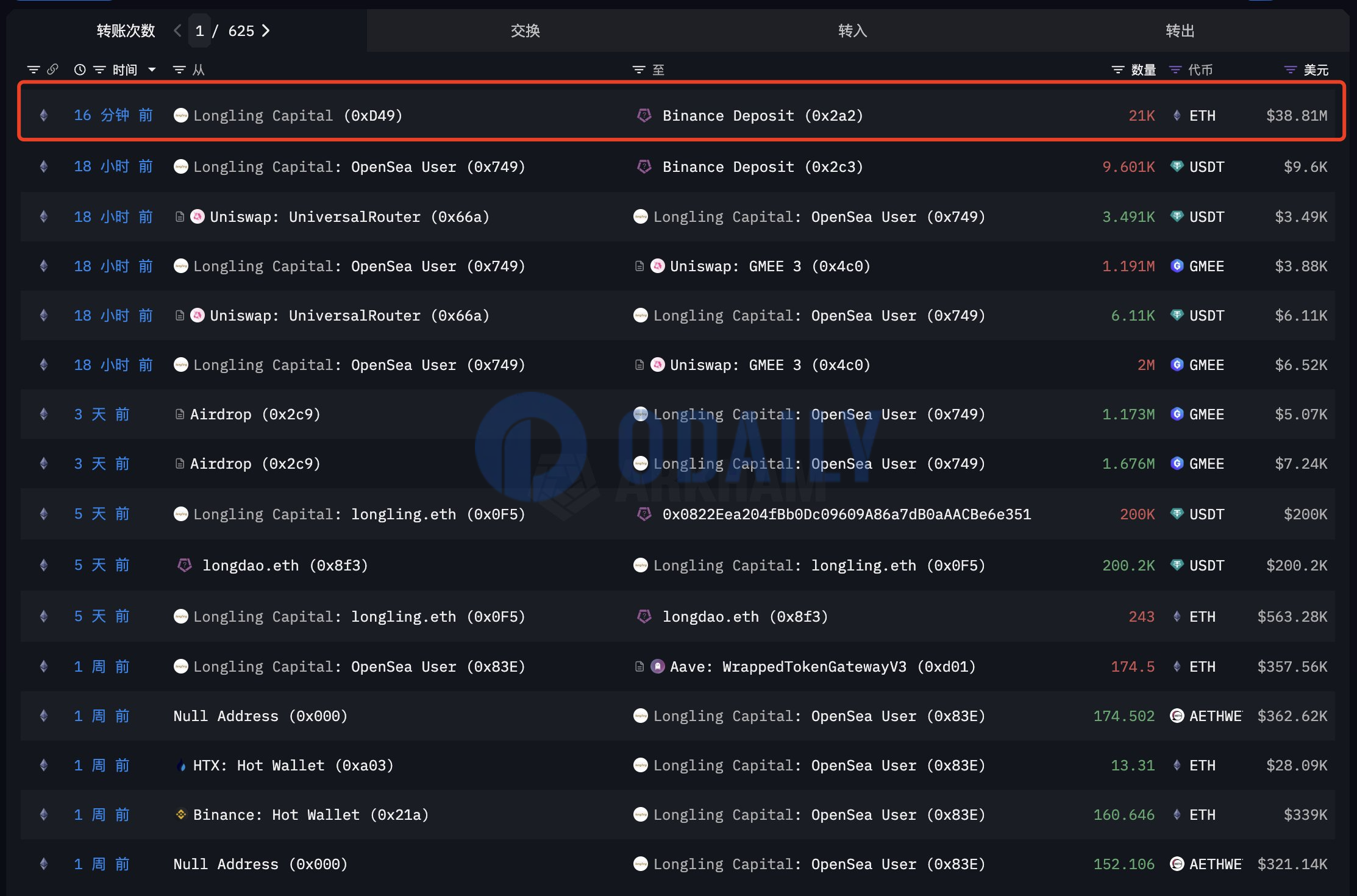Select the 转账次数 tab
The image size is (1357, 896).
click(x=126, y=31)
